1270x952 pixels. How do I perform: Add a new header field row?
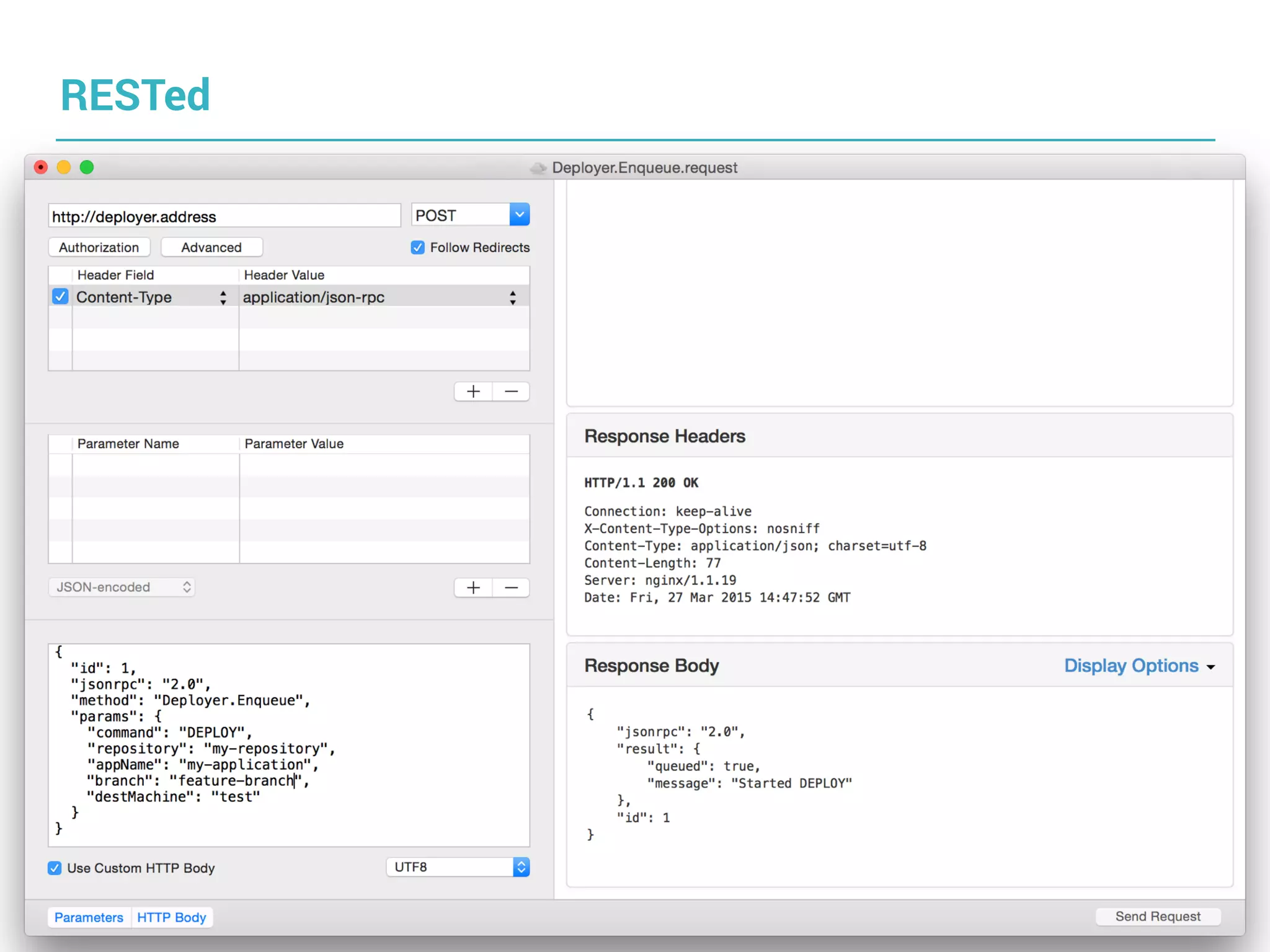coord(473,392)
